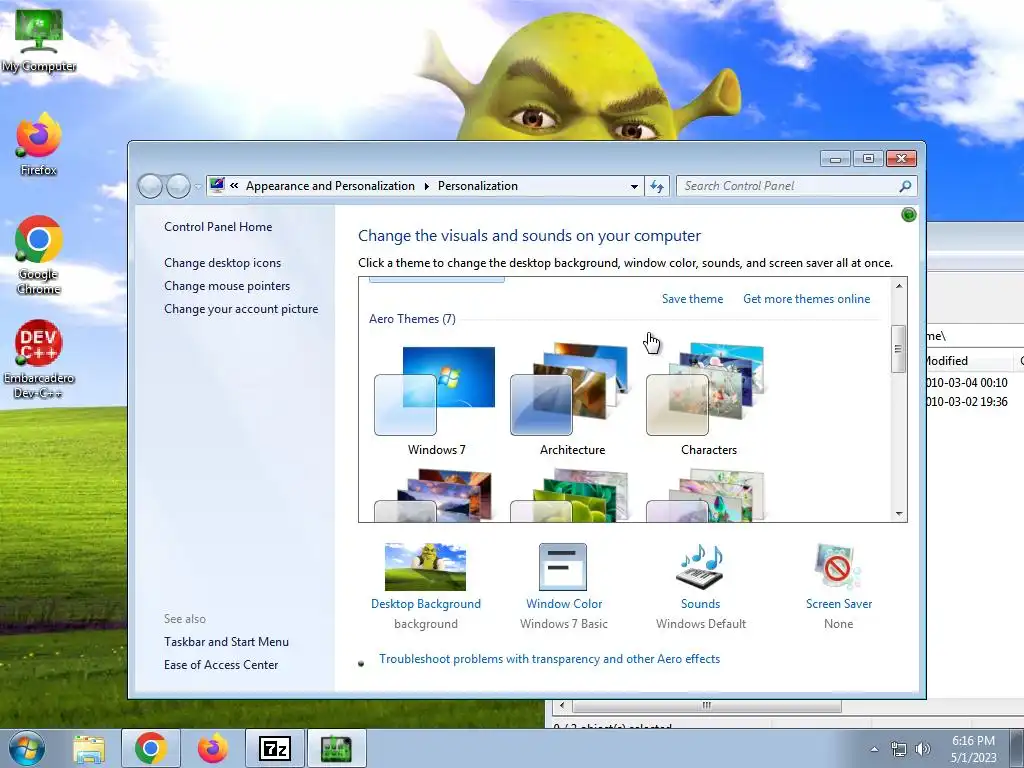1024x768 pixels.
Task: Click the theme list scrollbar thumb
Action: 899,349
